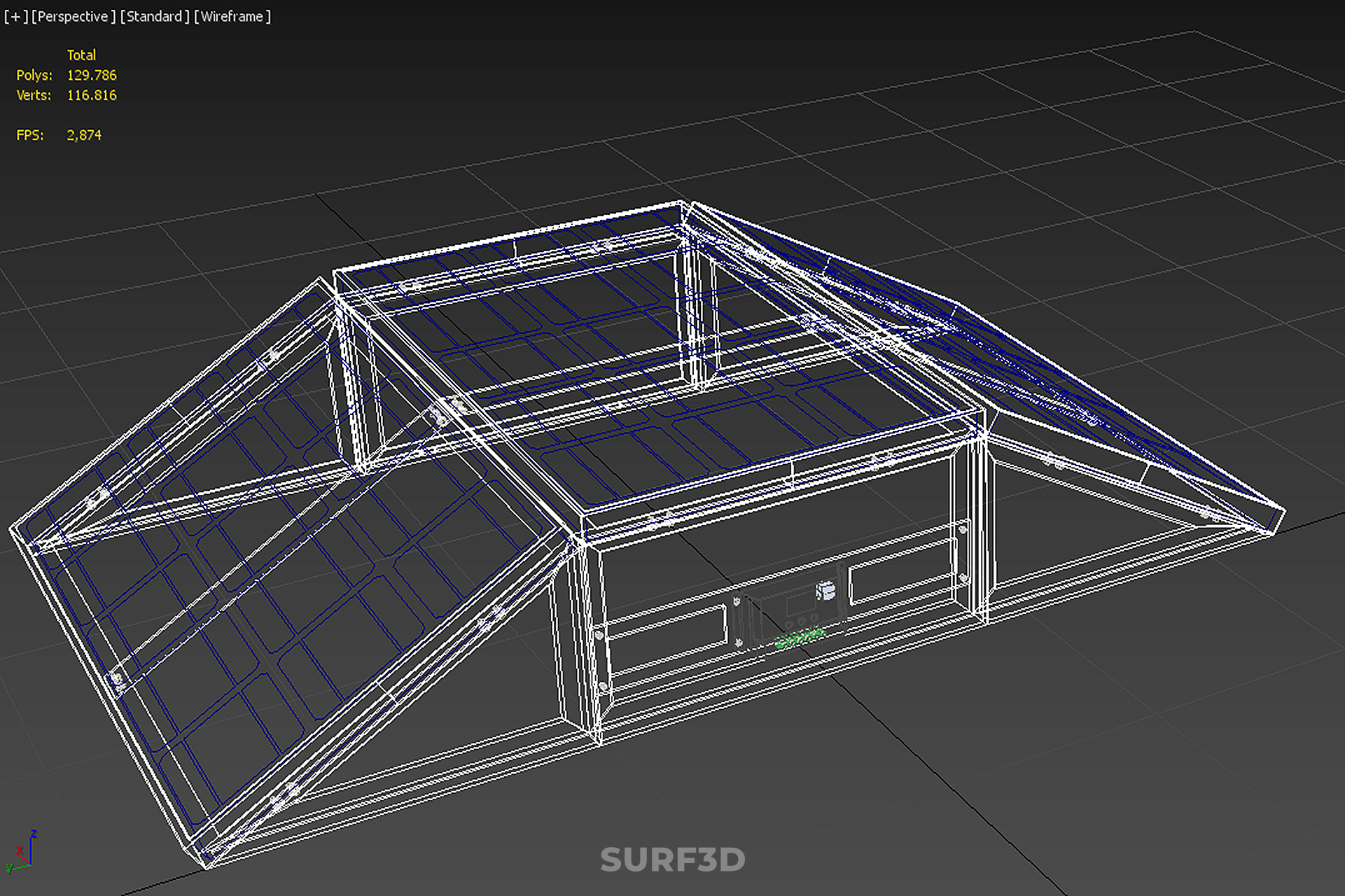Open the Standard shading quality dropdown
The width and height of the screenshot is (1345, 896).
(154, 16)
